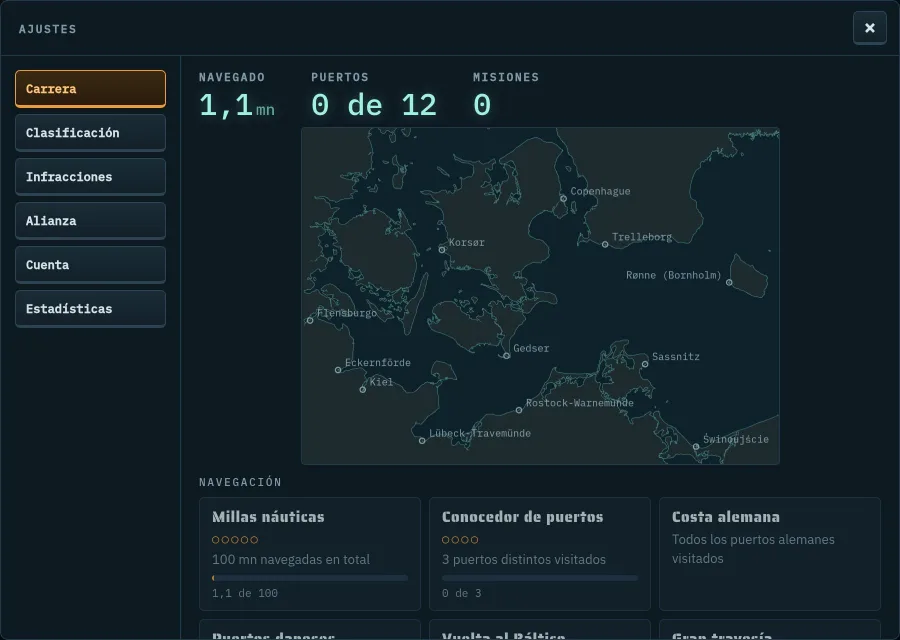900x640 pixels.
Task: Click the Bornholm island on the map
Action: click(x=750, y=277)
